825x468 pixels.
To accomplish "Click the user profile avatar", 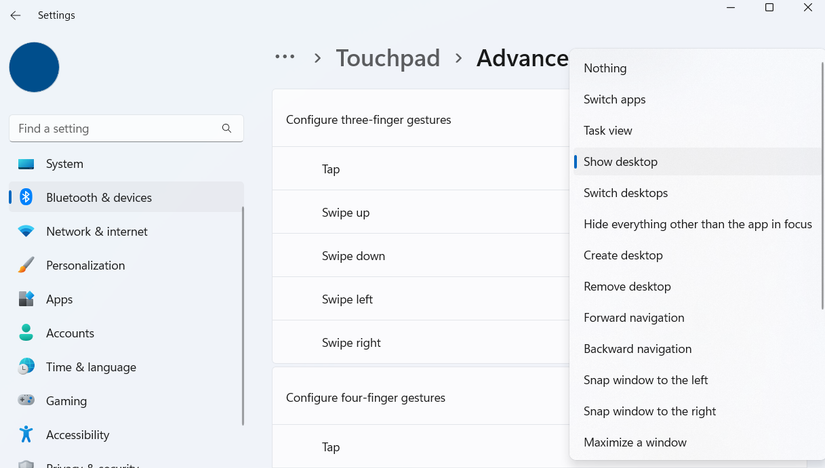I will click(x=34, y=67).
